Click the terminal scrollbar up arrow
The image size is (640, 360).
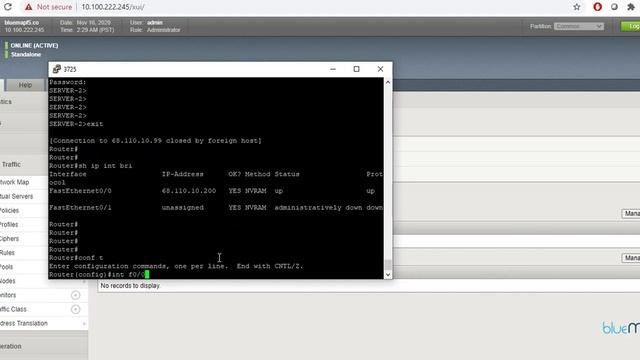pos(388,82)
